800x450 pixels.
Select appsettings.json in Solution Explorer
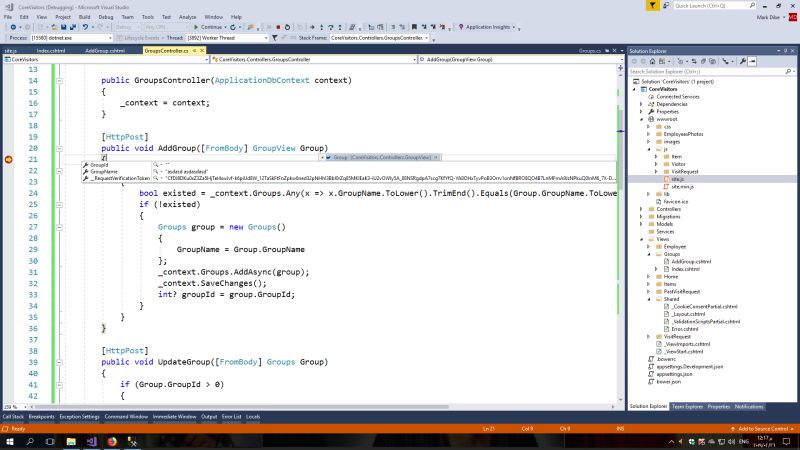pyautogui.click(x=674, y=374)
